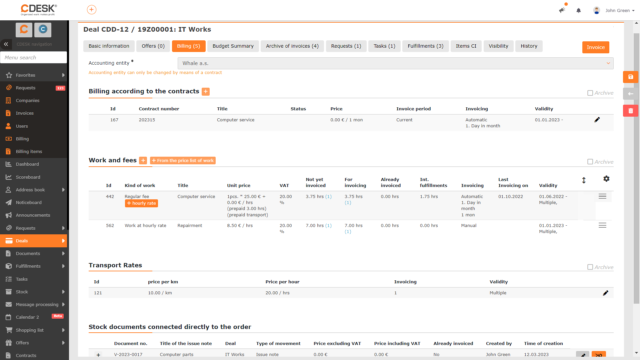The height and width of the screenshot is (360, 640).
Task: Click the red delete side button
Action: click(x=630, y=111)
